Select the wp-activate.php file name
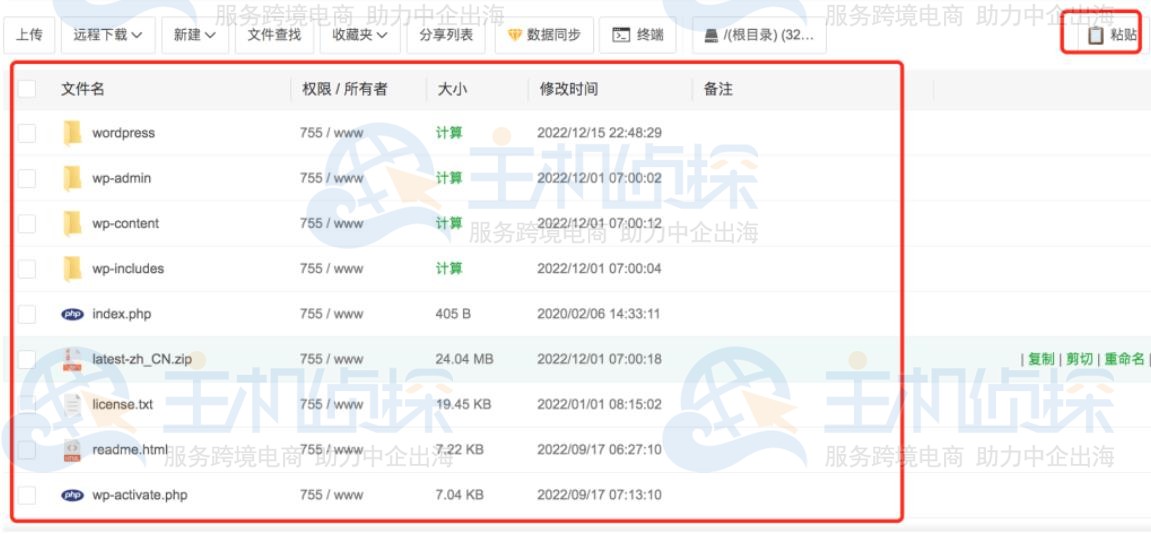Screen dimensions: 1151x534 click(139, 494)
